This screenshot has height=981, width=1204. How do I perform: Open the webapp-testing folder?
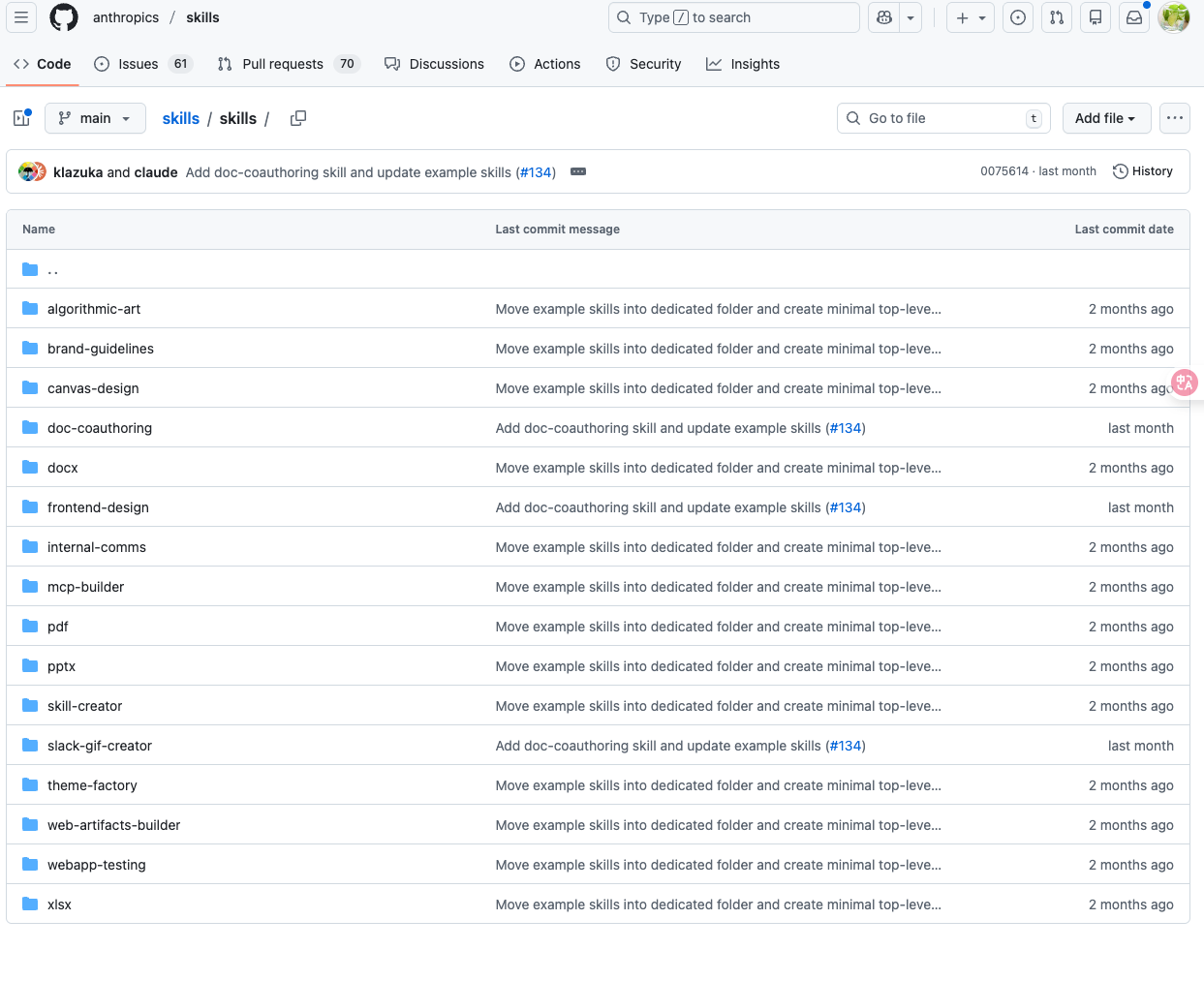tap(96, 865)
